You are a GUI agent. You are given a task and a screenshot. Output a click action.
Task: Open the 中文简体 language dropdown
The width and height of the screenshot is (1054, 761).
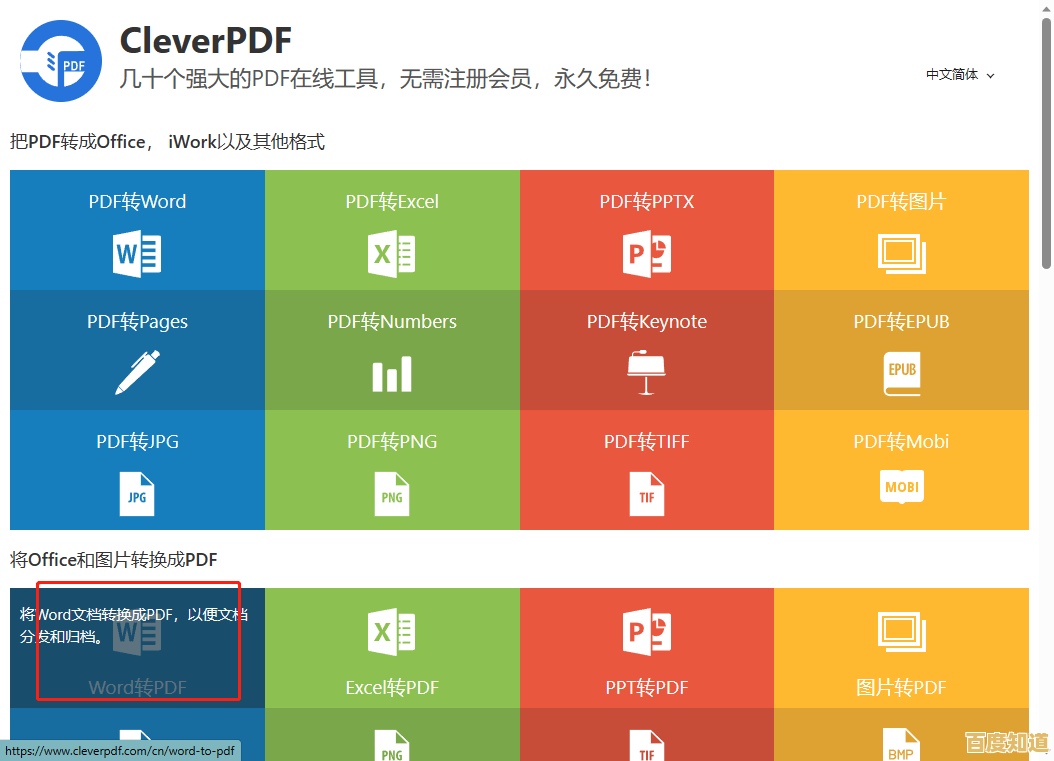pos(952,74)
